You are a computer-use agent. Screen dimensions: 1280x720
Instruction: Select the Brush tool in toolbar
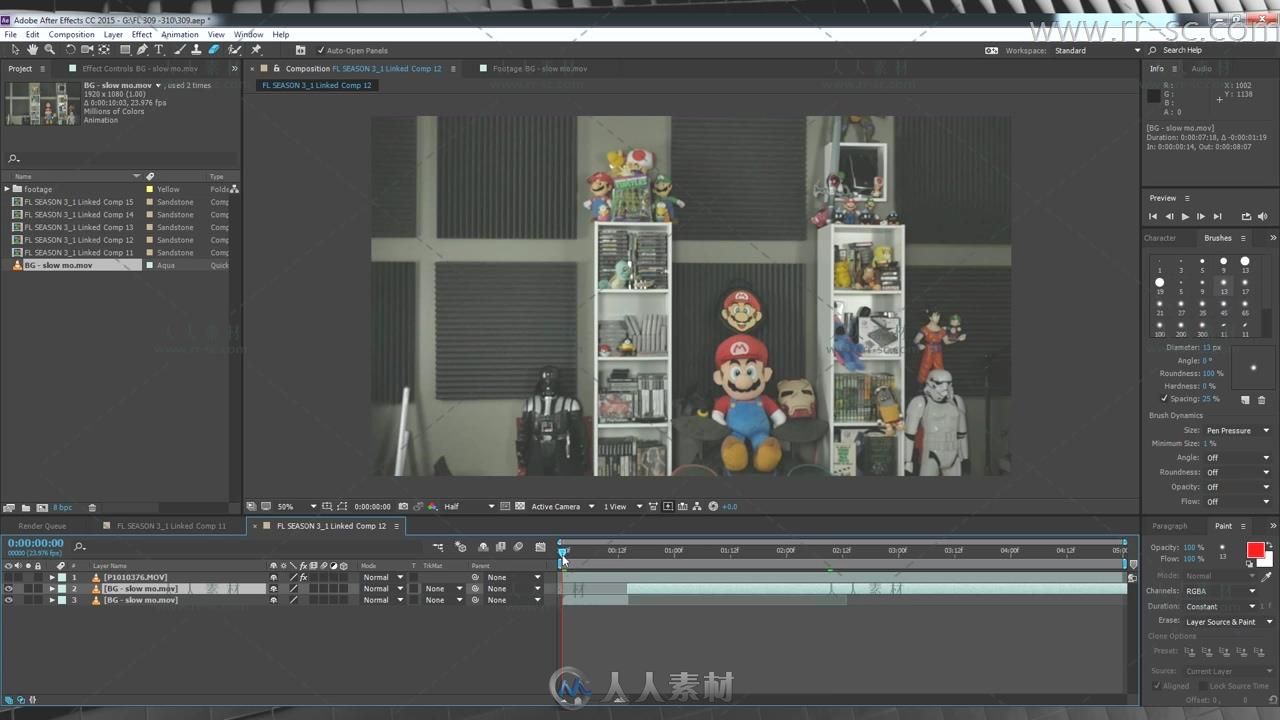point(179,49)
